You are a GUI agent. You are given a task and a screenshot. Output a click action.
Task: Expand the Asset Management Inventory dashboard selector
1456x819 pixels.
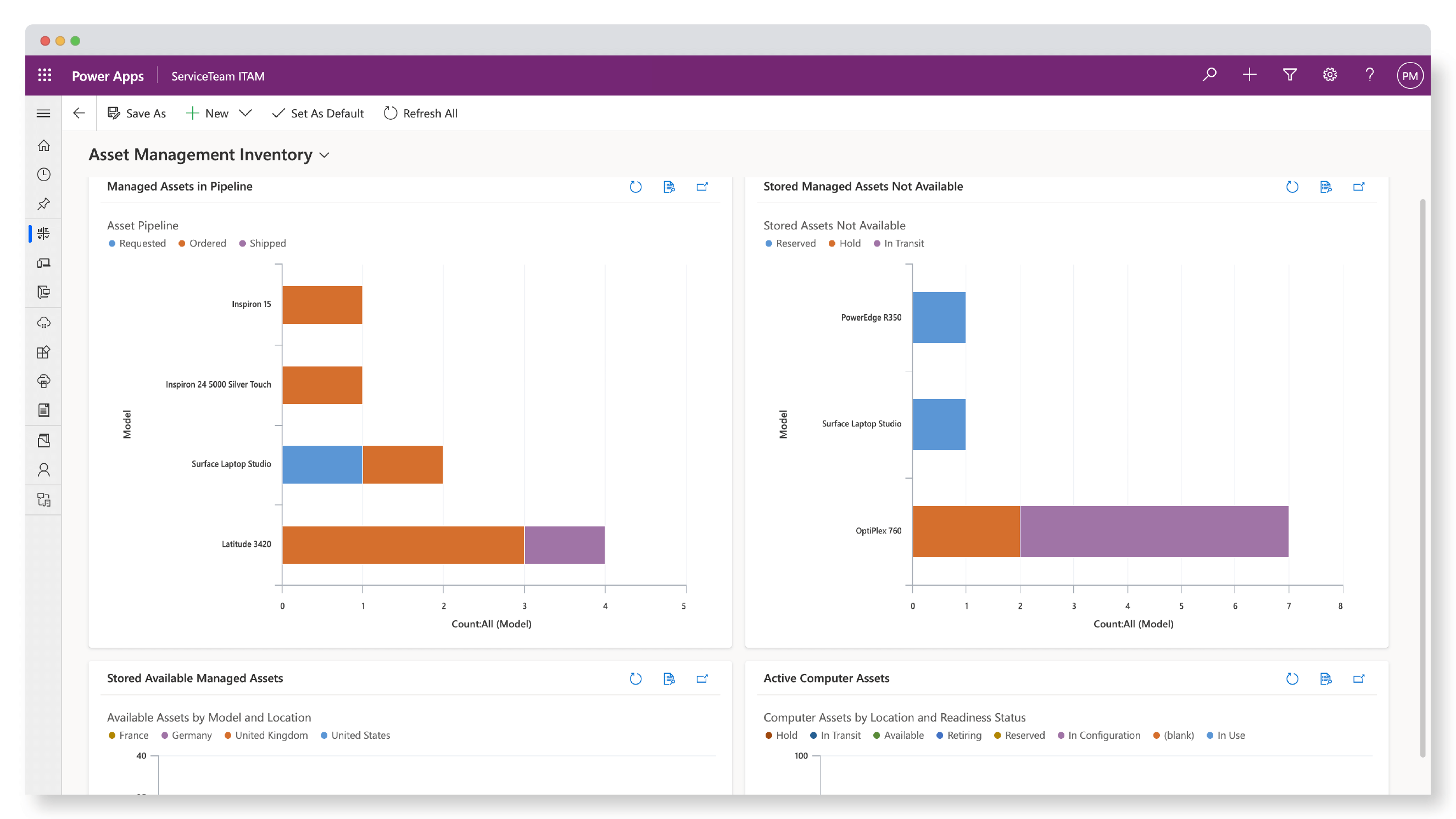pyautogui.click(x=325, y=155)
